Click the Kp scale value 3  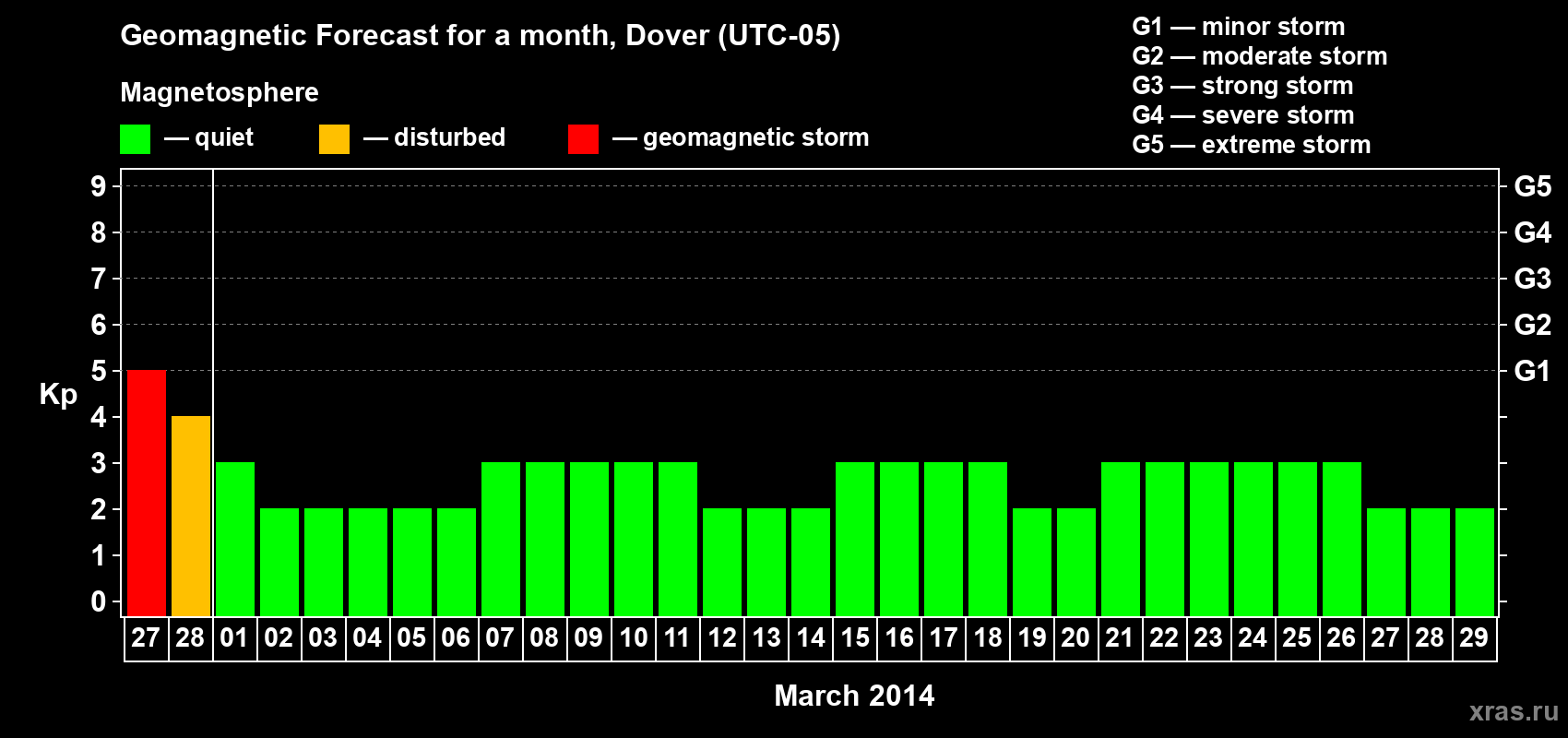(x=99, y=463)
